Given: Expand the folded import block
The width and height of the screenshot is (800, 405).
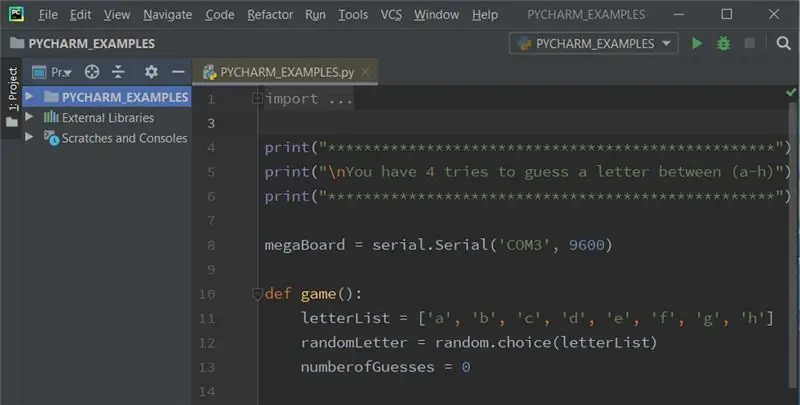Looking at the screenshot, I should (x=258, y=98).
